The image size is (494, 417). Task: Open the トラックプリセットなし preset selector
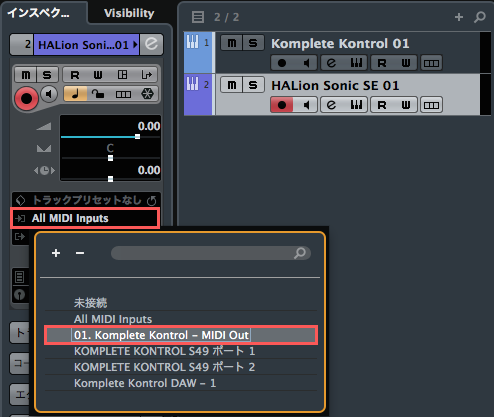[87, 200]
